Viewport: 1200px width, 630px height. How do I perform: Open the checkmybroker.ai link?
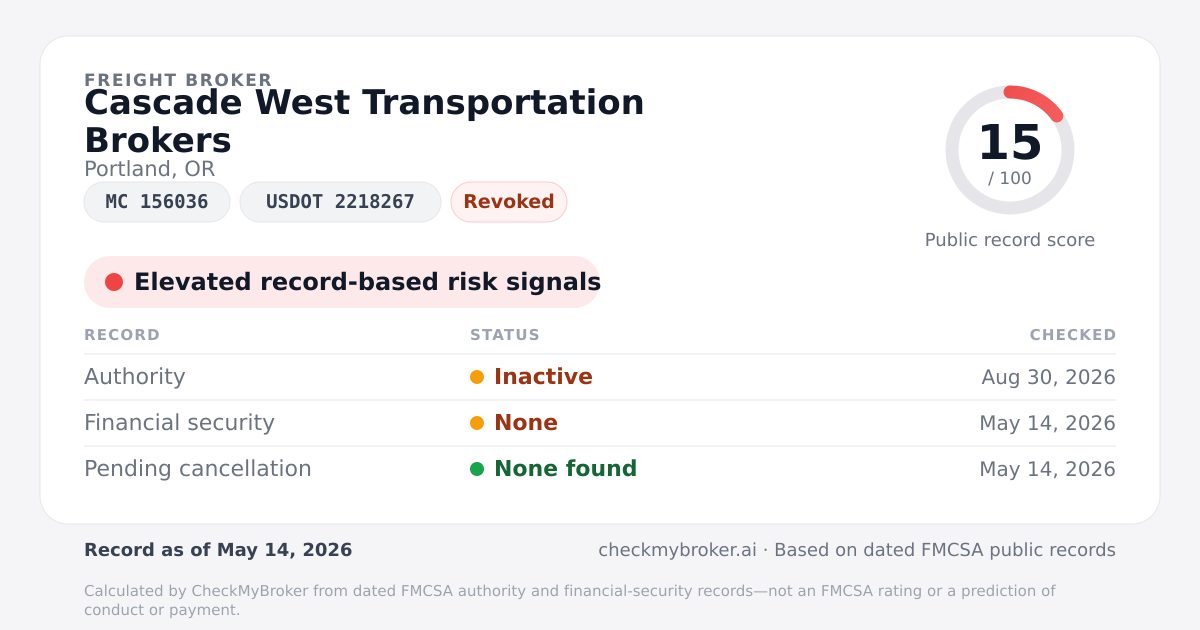678,550
